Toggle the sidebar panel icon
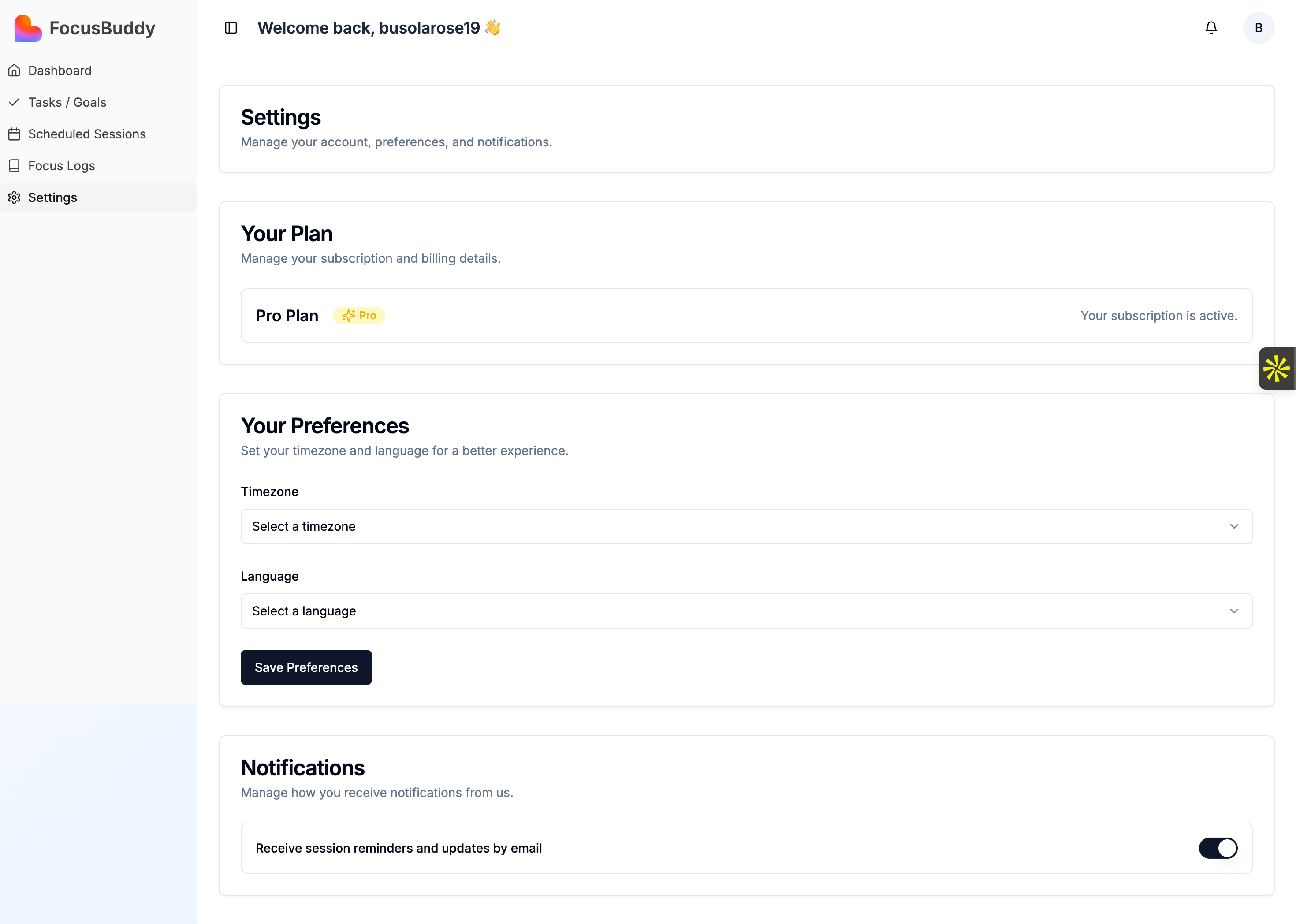1296x924 pixels. tap(231, 28)
